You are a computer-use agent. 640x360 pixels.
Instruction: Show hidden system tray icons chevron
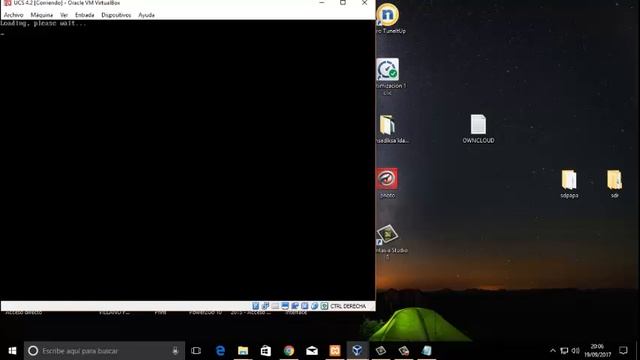point(553,351)
